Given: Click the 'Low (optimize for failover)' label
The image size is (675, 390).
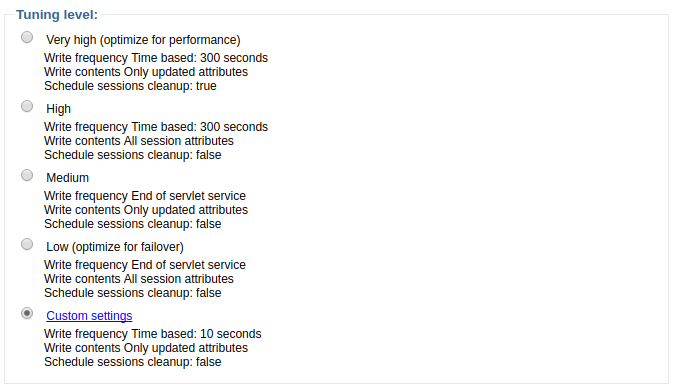Looking at the screenshot, I should (115, 247).
